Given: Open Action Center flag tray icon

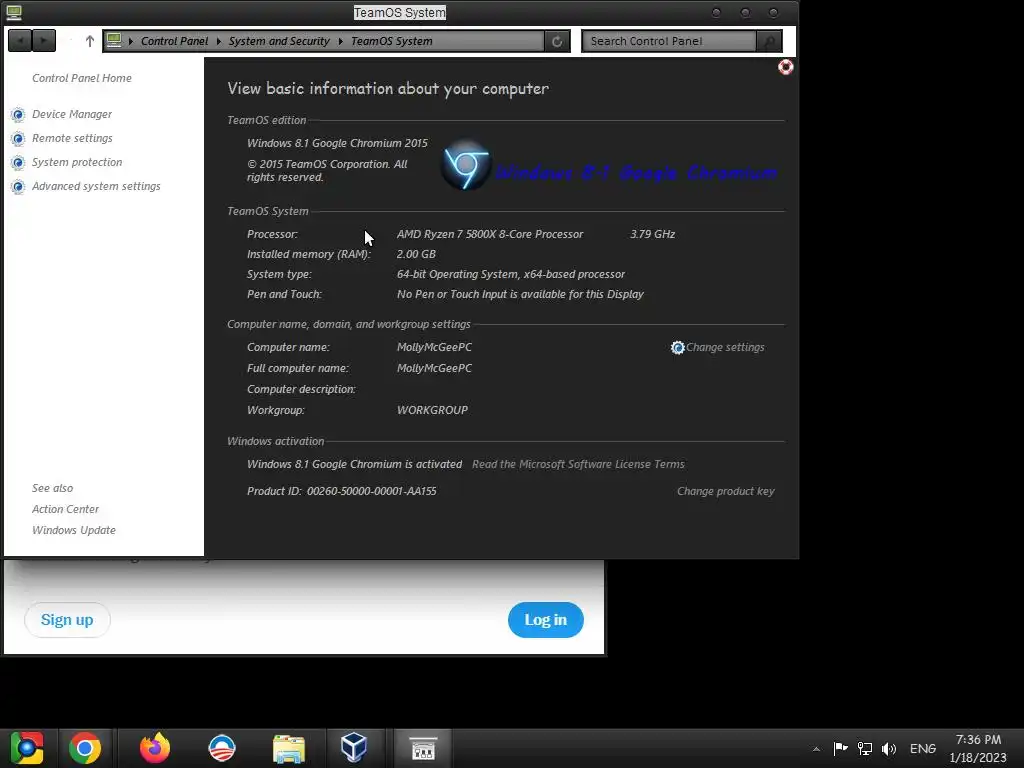Looking at the screenshot, I should click(840, 748).
